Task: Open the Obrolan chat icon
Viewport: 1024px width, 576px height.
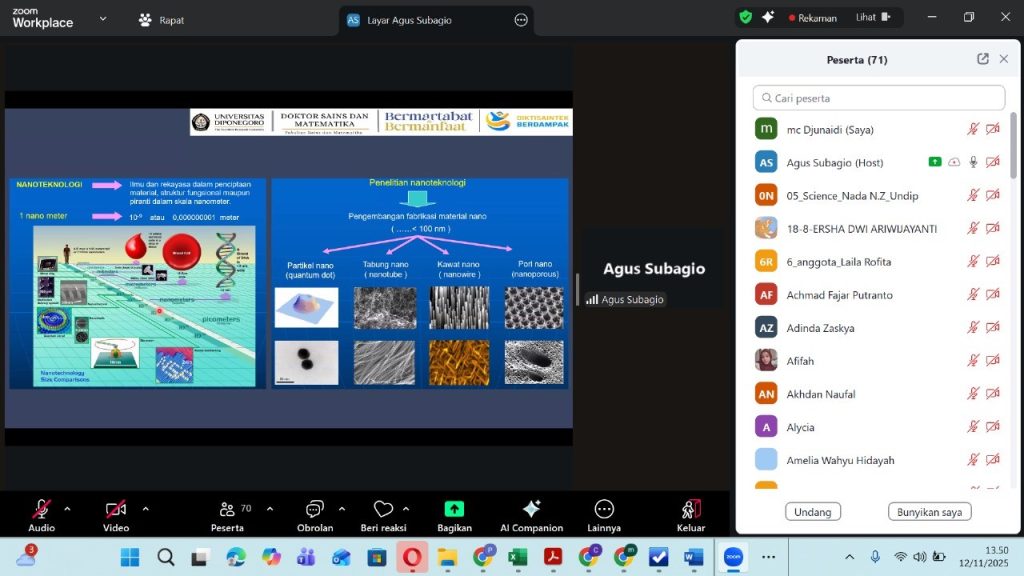Action: pyautogui.click(x=315, y=509)
